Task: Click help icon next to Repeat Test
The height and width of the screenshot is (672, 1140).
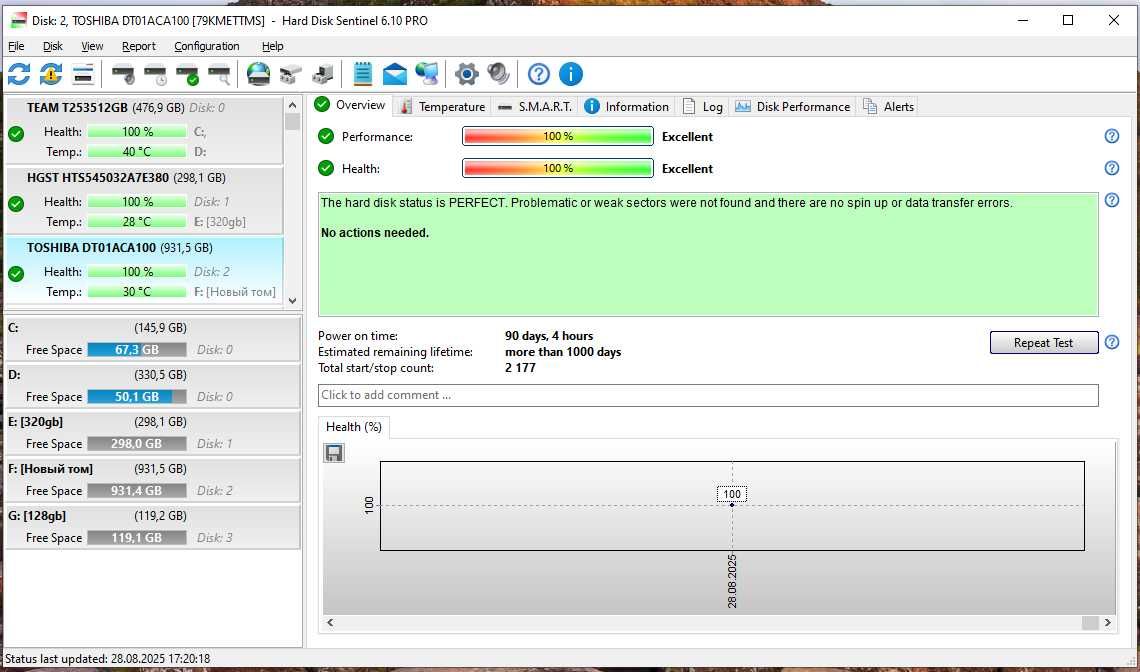Action: (1112, 342)
